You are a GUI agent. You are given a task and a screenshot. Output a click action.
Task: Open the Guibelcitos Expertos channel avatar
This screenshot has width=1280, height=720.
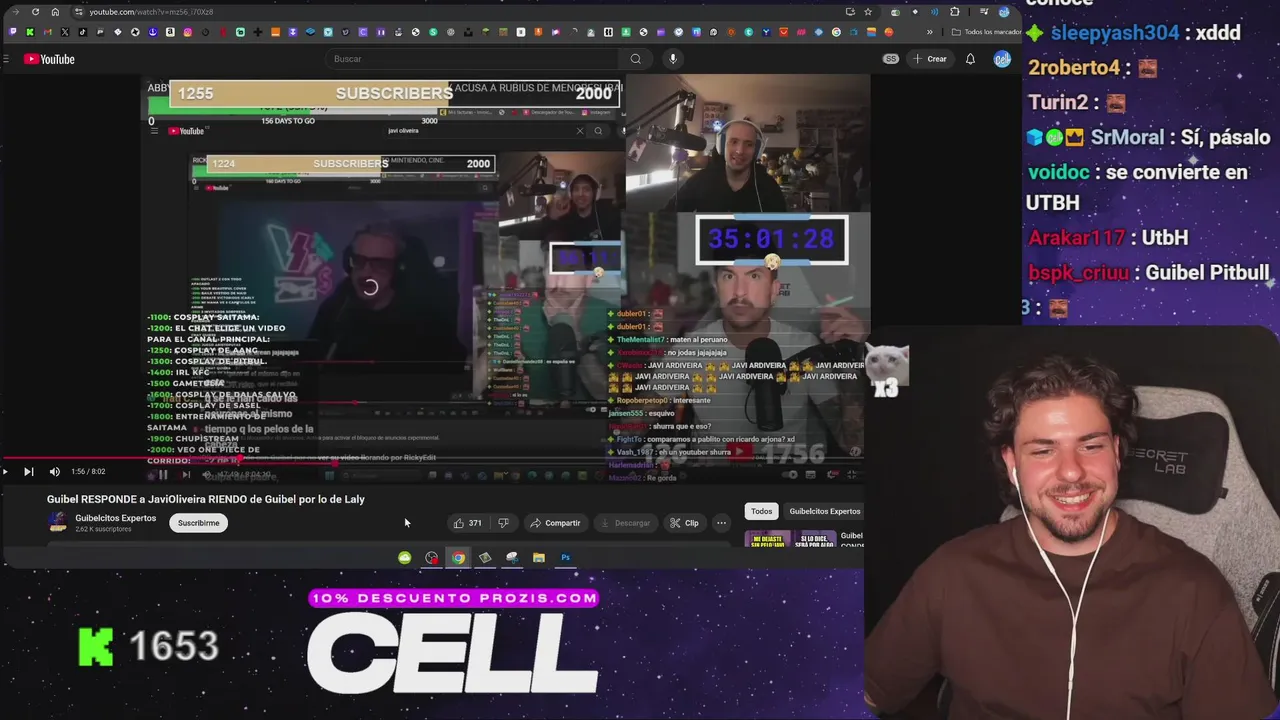click(x=57, y=522)
